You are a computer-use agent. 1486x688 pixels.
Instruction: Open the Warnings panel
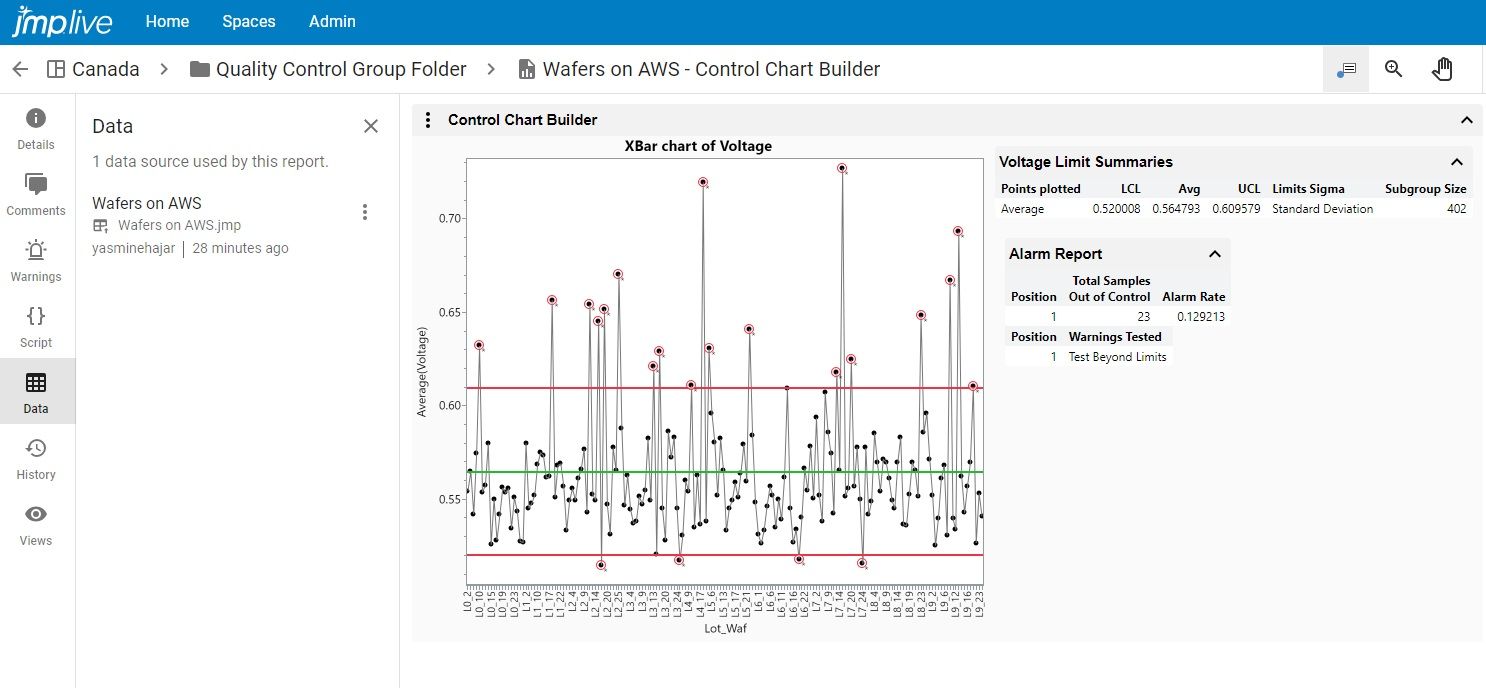tap(36, 263)
